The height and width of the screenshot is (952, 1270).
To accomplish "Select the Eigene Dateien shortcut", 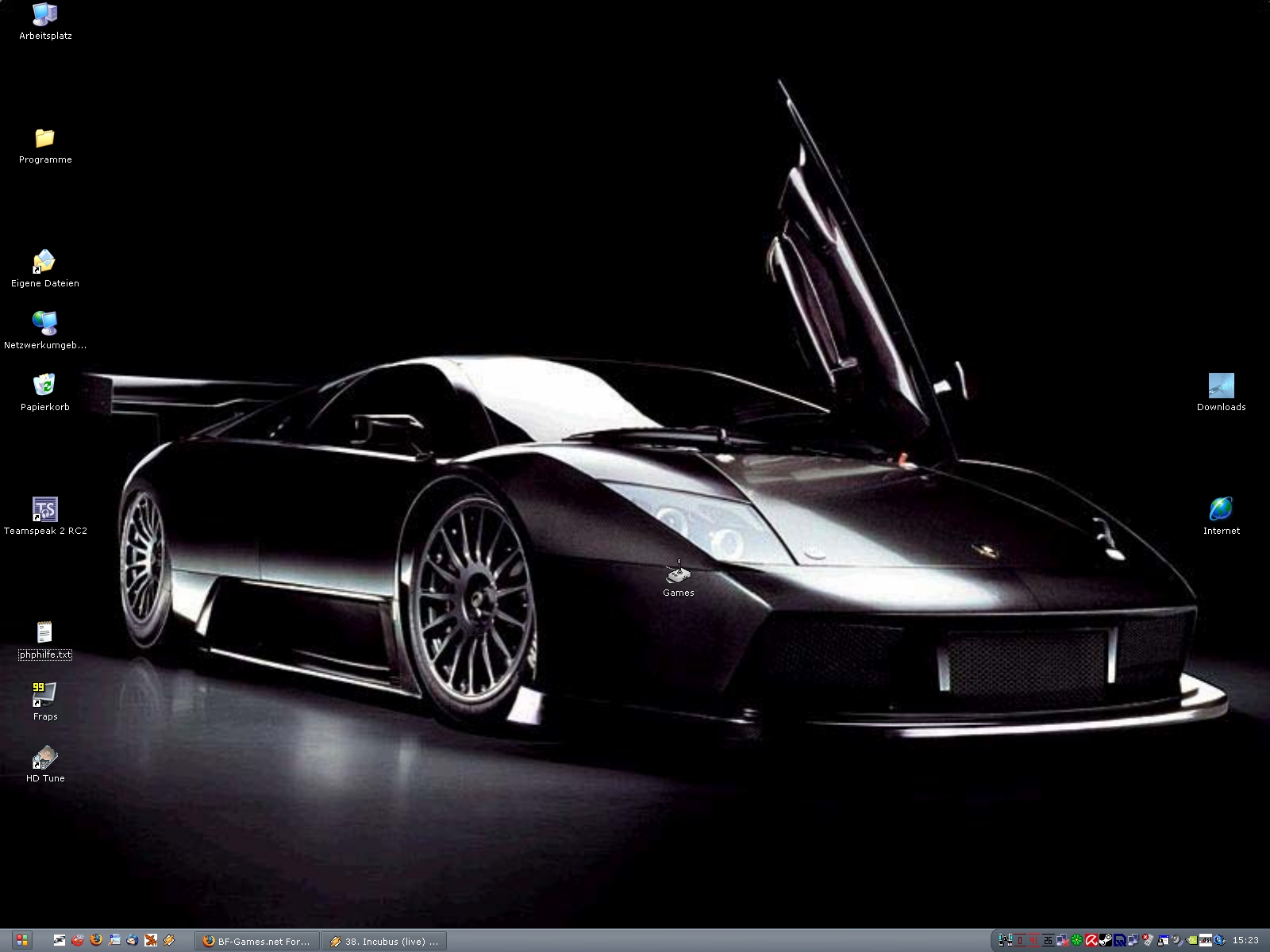I will tap(45, 270).
